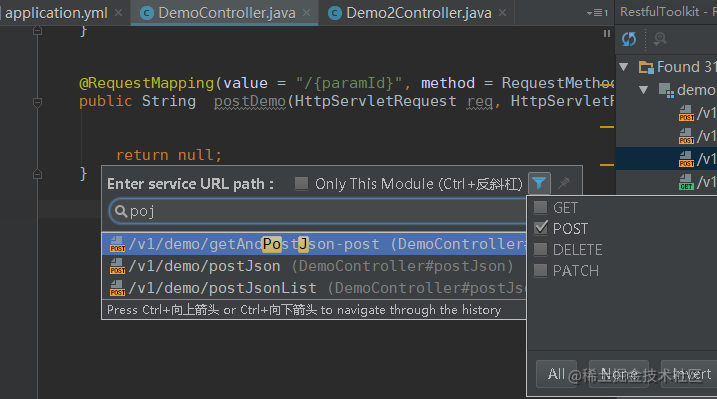Switch to the application.yml tab
Screen dimensions: 717x399
point(57,13)
